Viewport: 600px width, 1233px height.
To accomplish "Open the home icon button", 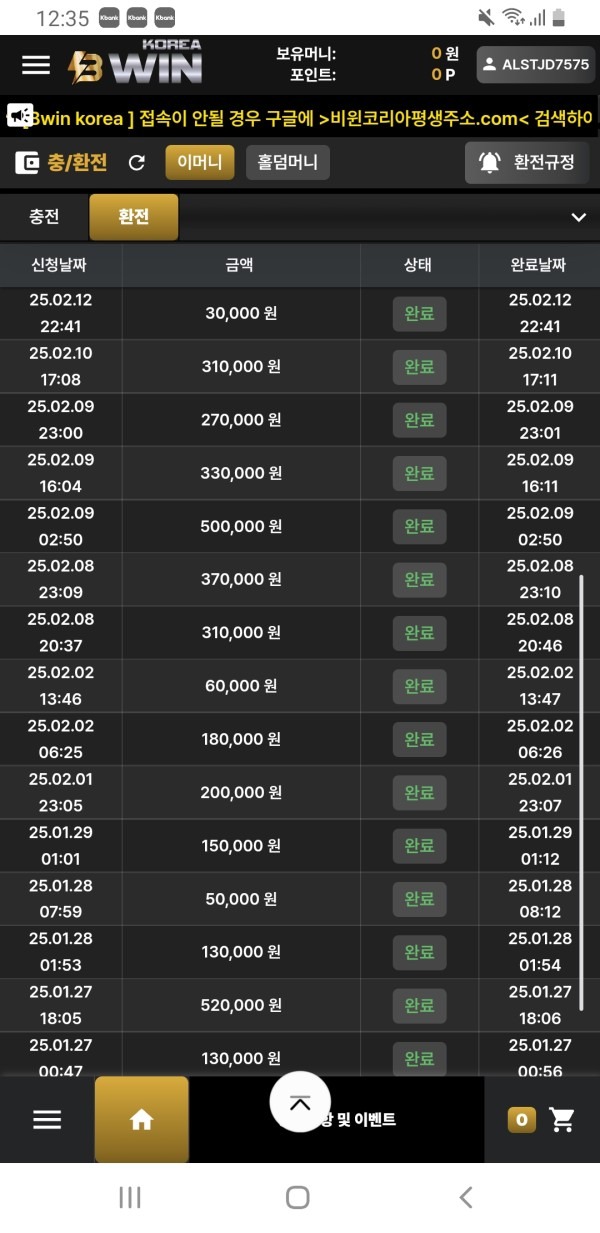I will pos(141,1120).
